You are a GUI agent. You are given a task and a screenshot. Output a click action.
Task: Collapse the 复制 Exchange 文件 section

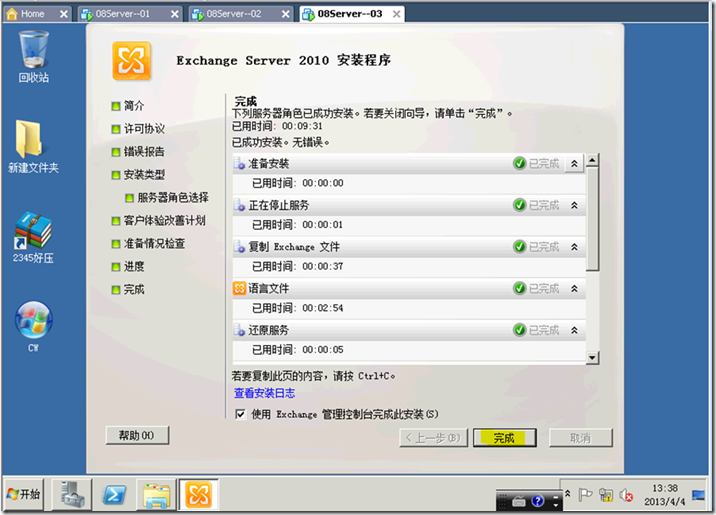point(574,247)
